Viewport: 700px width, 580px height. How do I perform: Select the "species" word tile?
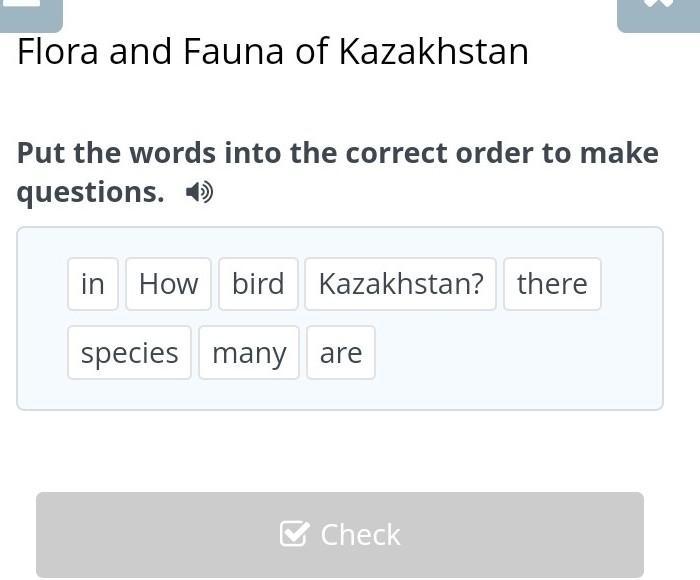point(130,353)
